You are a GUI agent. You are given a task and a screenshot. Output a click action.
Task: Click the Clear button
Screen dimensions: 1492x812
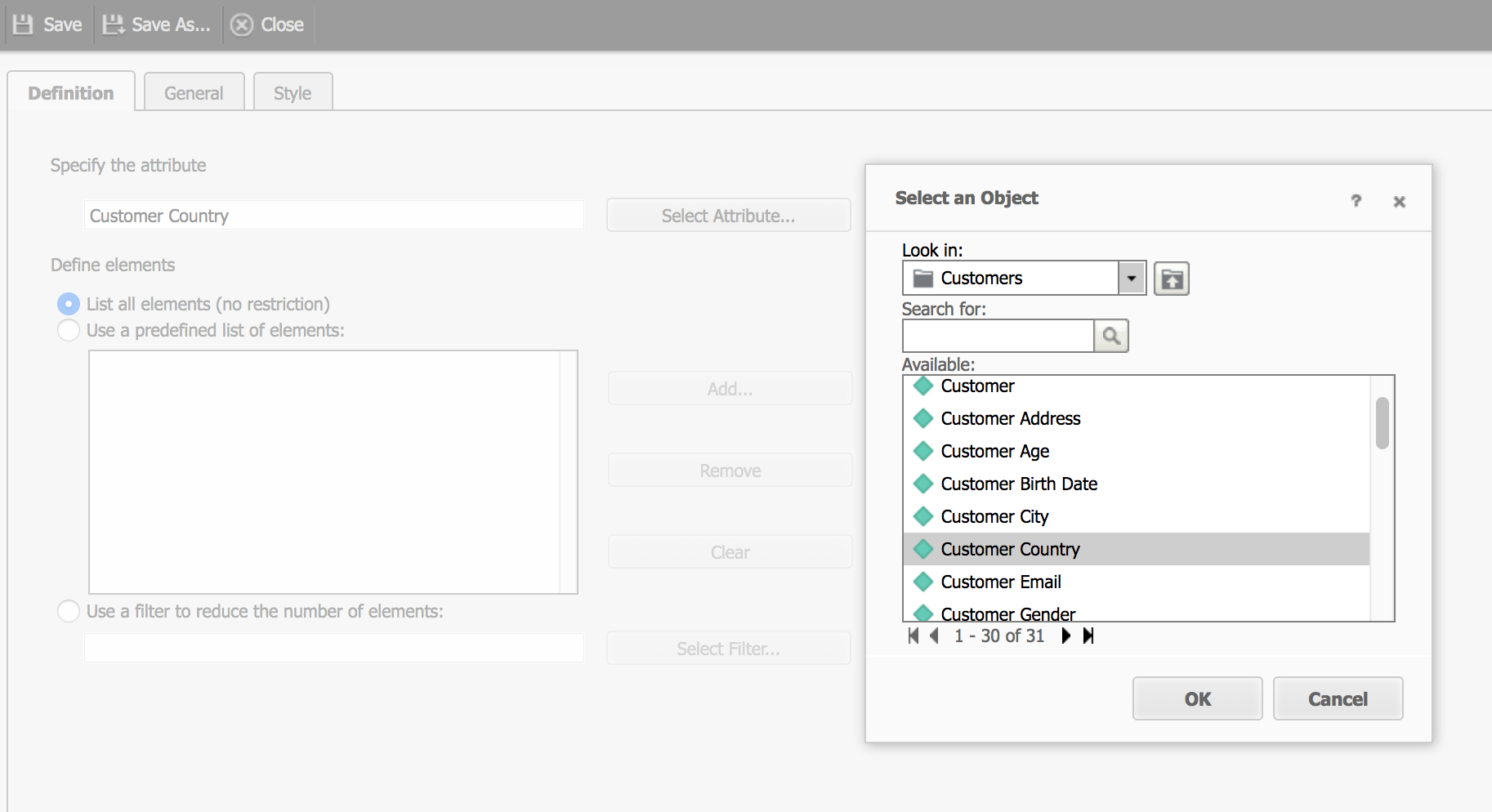(x=730, y=552)
